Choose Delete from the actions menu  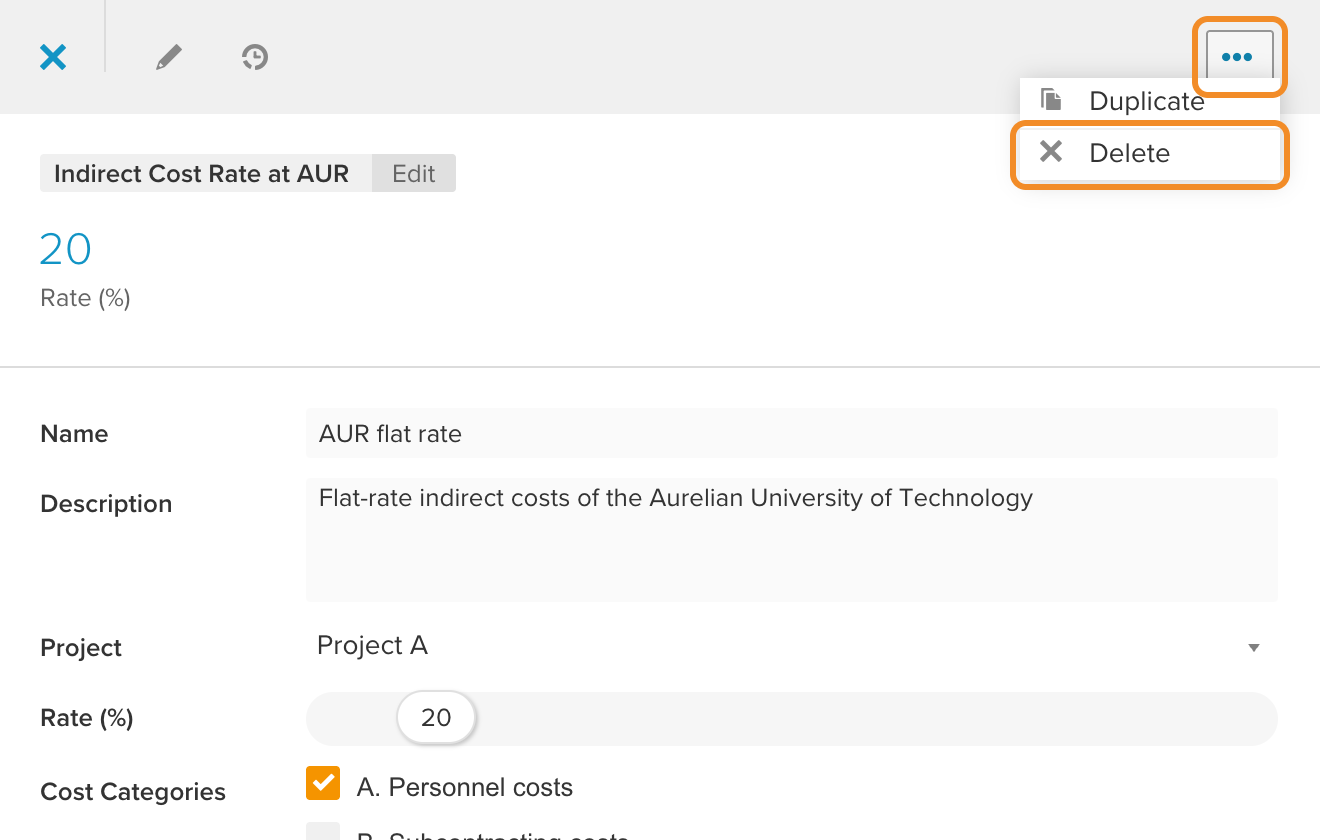click(1150, 153)
